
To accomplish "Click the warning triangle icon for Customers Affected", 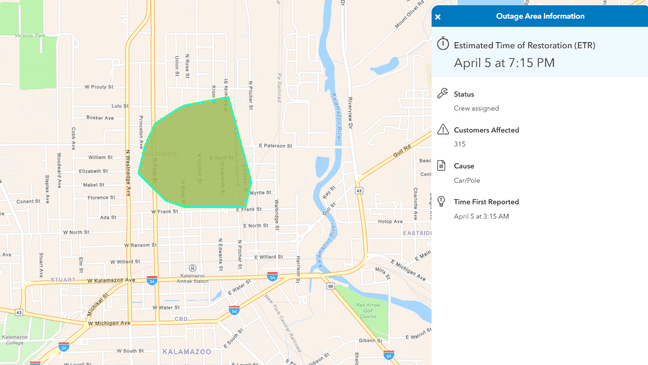I will point(443,129).
